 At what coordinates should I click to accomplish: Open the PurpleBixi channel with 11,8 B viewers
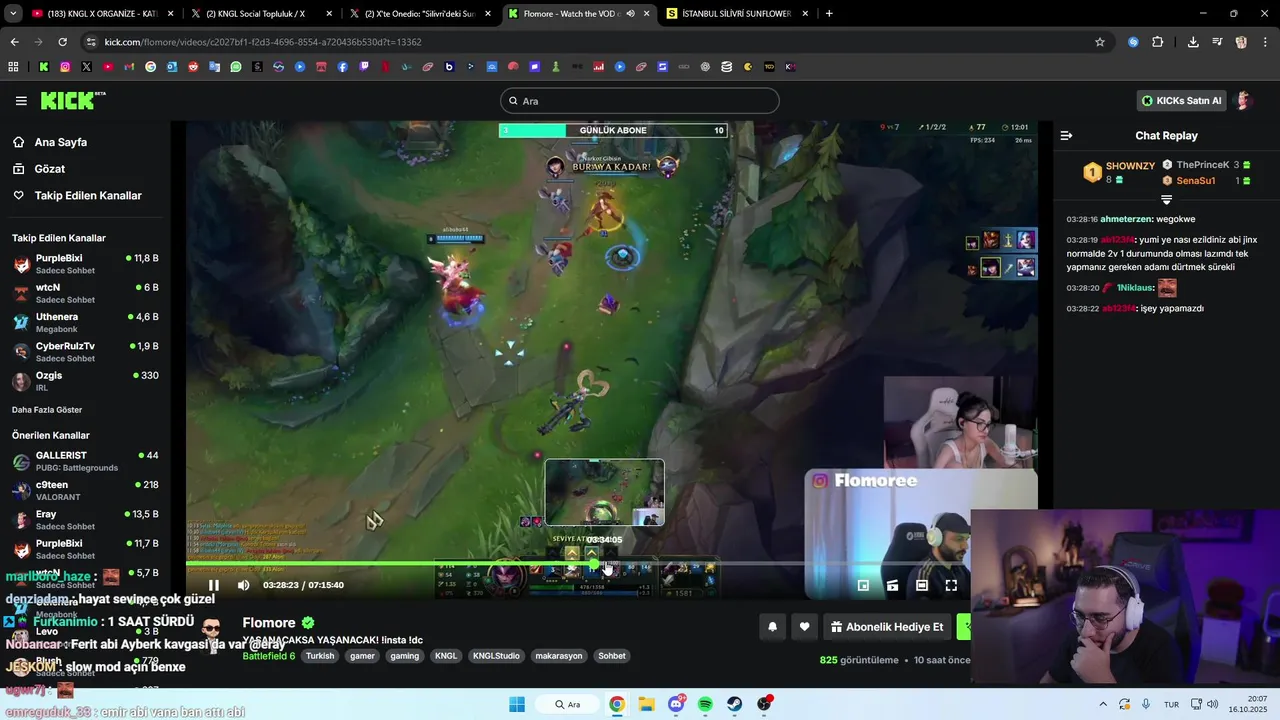tap(85, 264)
